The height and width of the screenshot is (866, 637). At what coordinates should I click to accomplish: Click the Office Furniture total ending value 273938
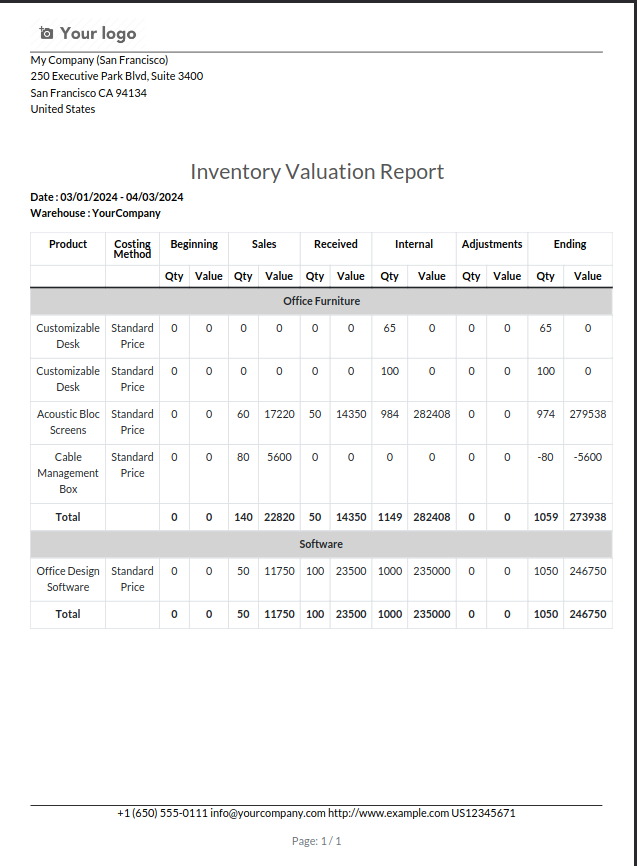[x=588, y=517]
